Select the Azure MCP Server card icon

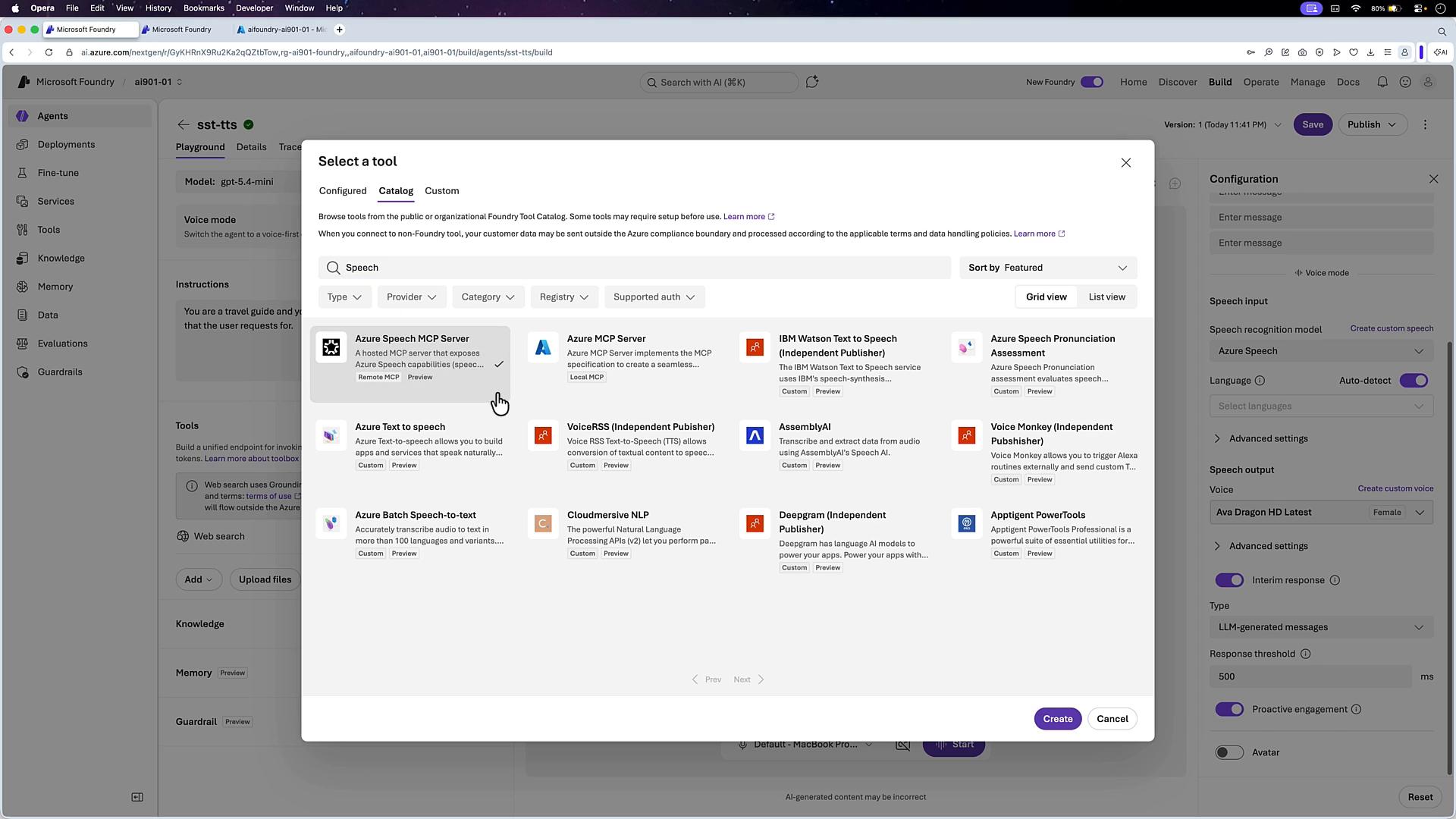coord(543,347)
